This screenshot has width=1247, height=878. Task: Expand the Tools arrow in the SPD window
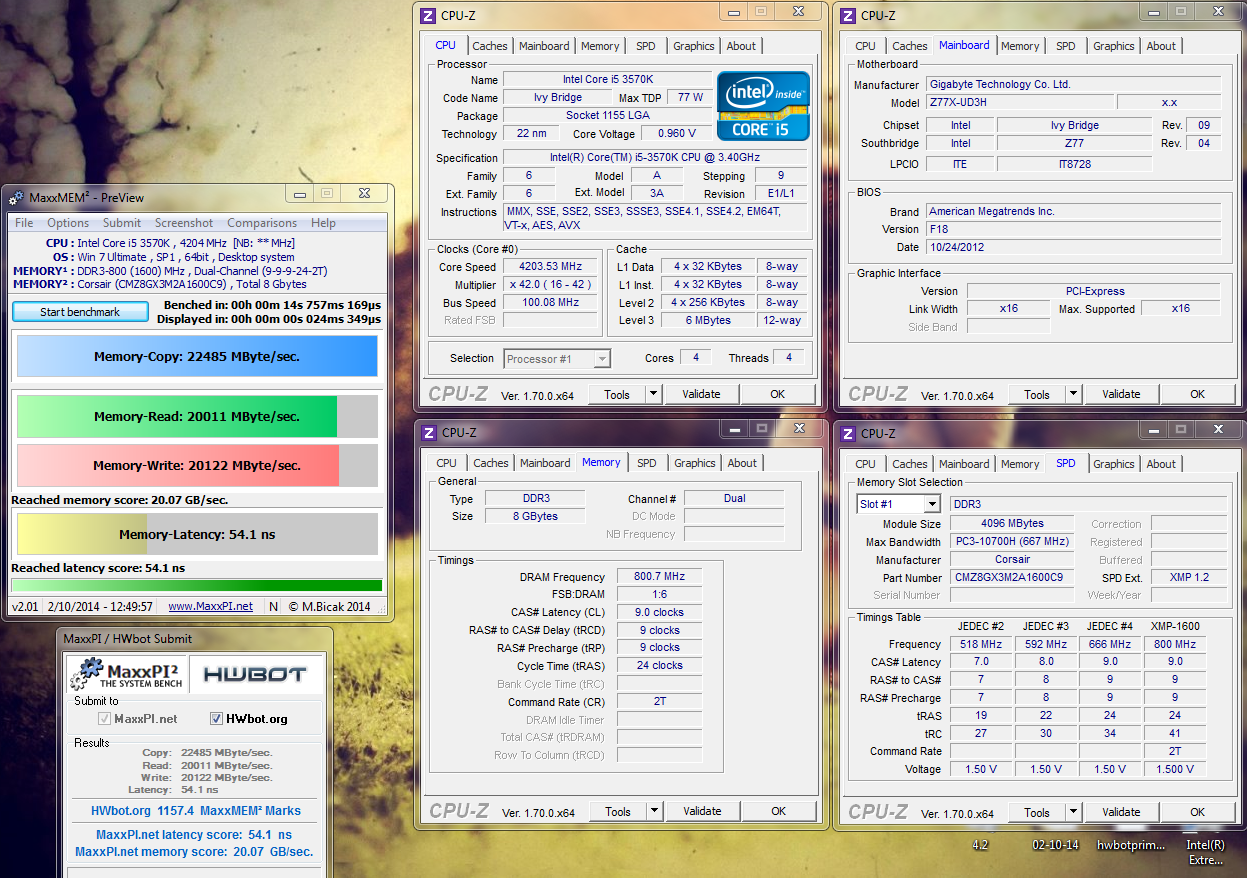1074,812
